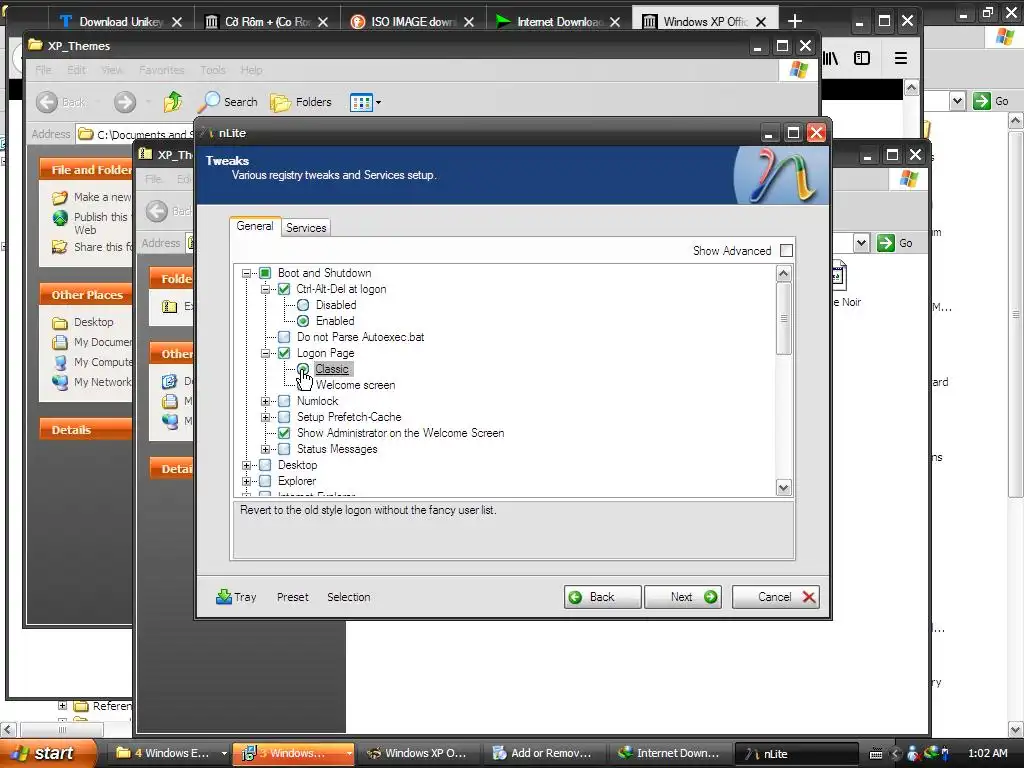Choose the Classic logon radio option
Viewport: 1024px width, 768px height.
coord(303,369)
